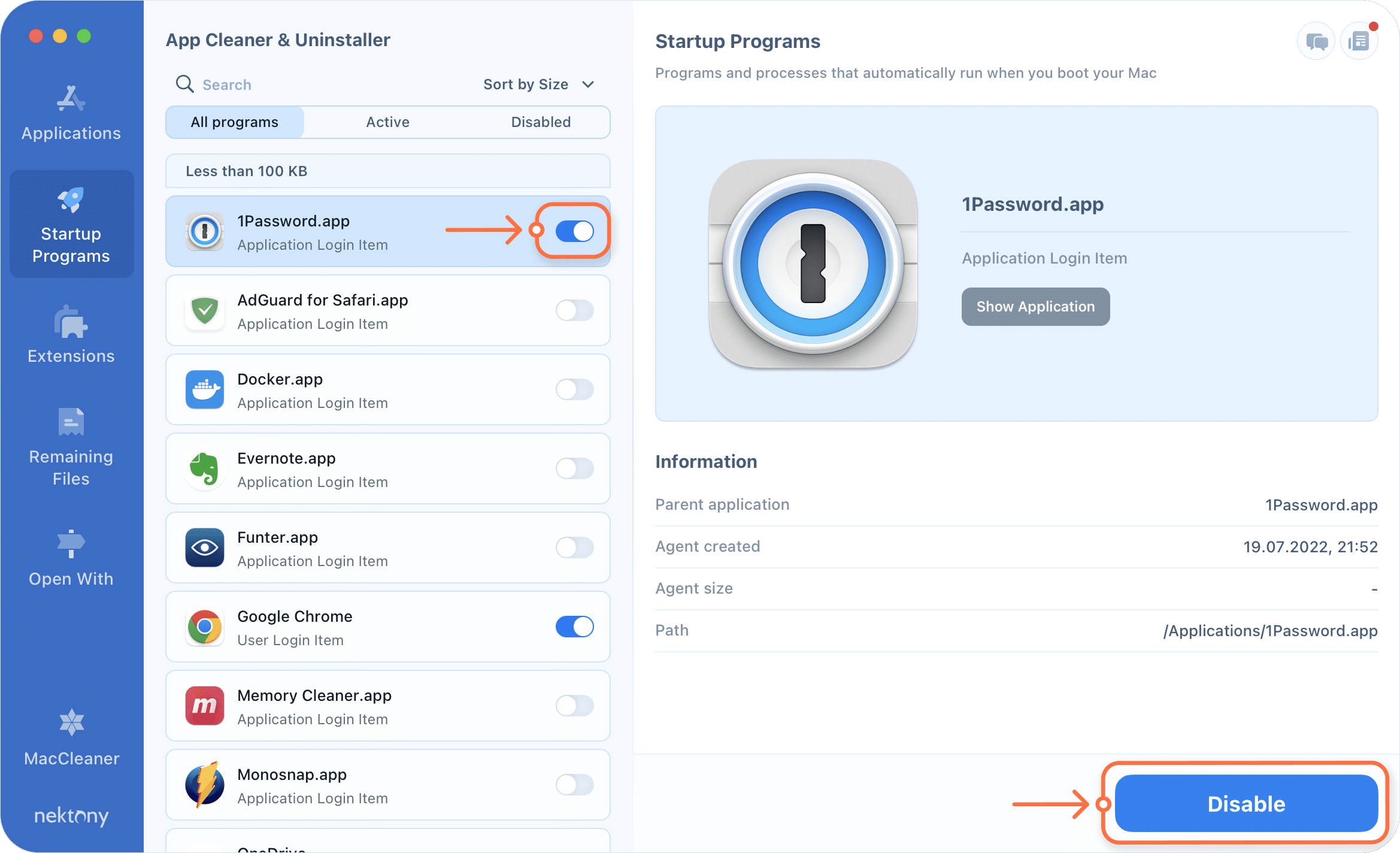Click the Search input field
The image size is (1400, 853).
tap(323, 84)
